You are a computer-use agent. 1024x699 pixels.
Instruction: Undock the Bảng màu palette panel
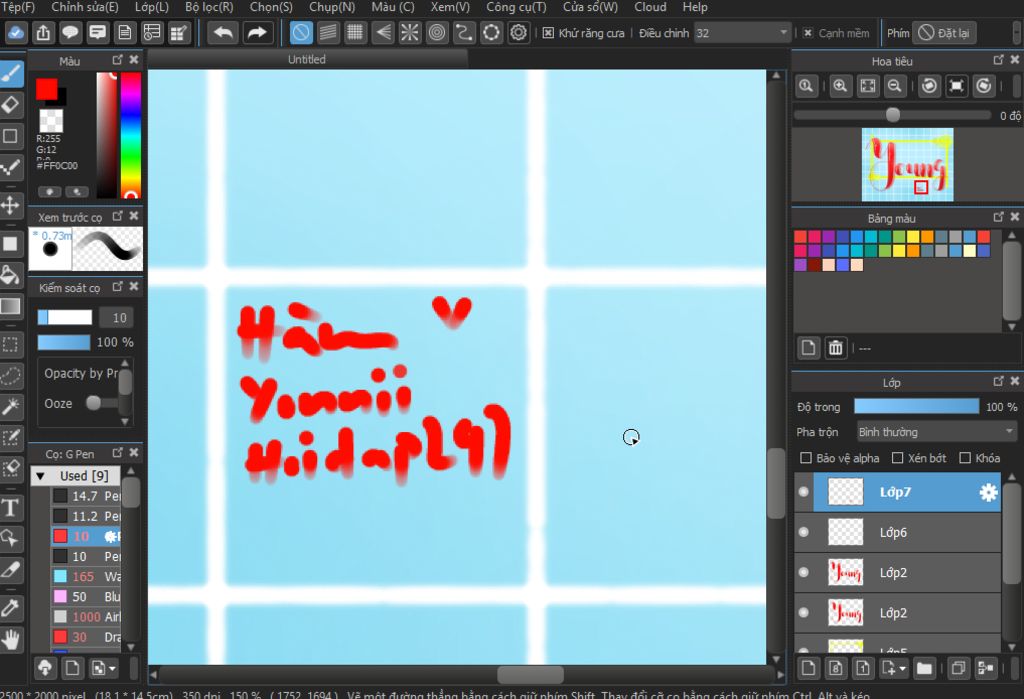tap(999, 216)
